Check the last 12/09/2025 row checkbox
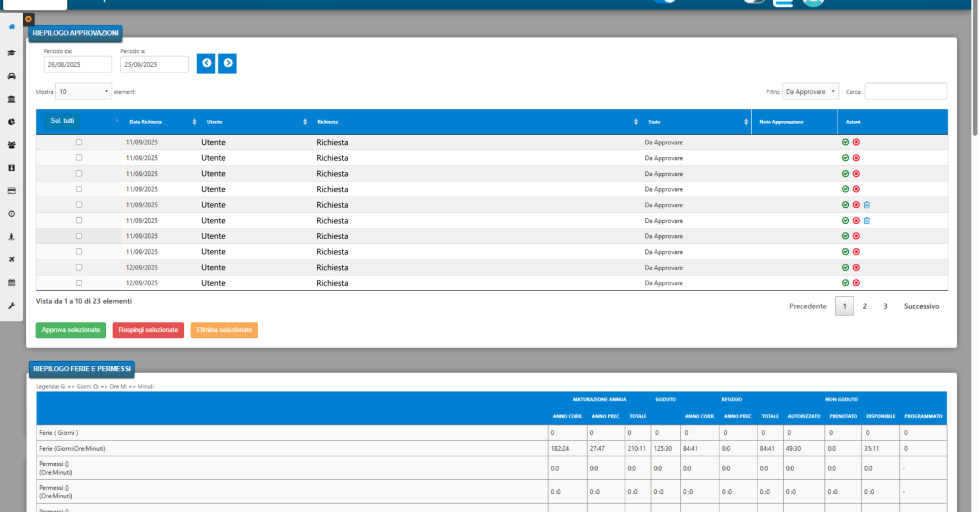This screenshot has height=512, width=980. [x=79, y=283]
